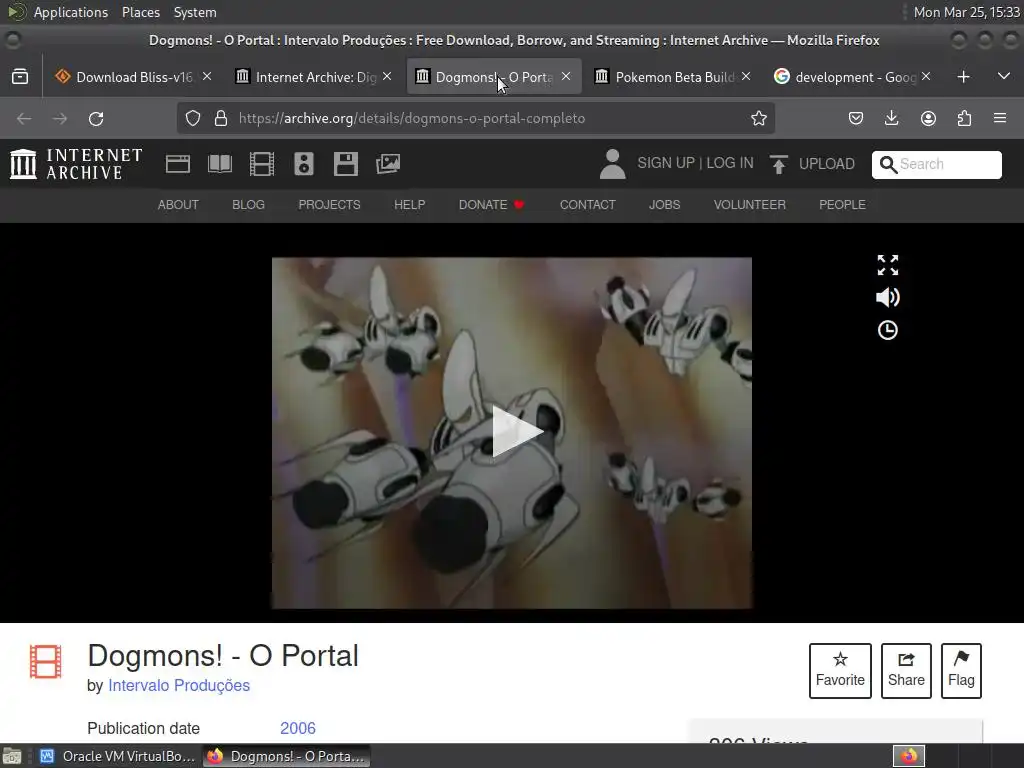
Task: Open DONATE navigation link
Action: click(491, 205)
